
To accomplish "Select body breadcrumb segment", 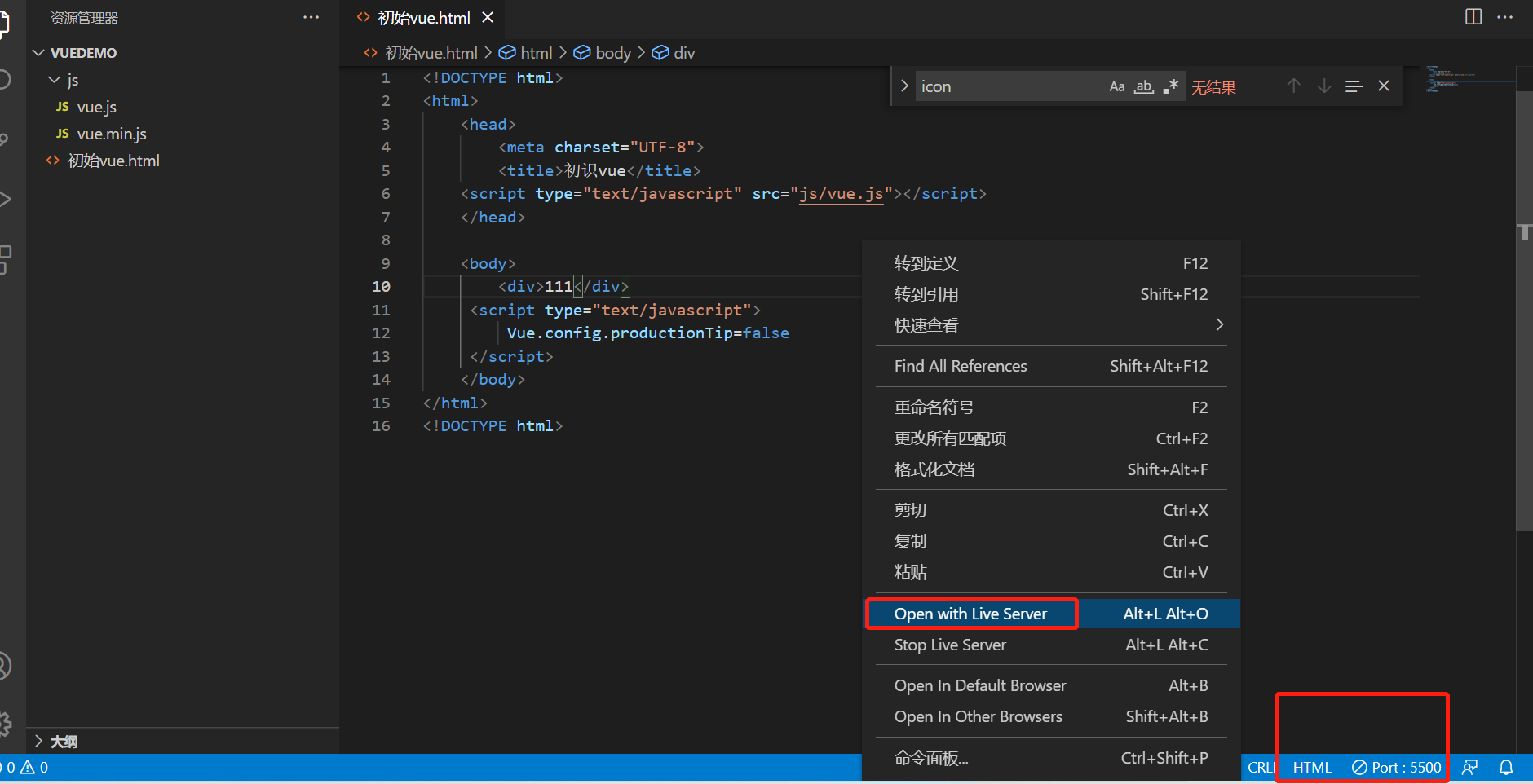I will coord(603,53).
